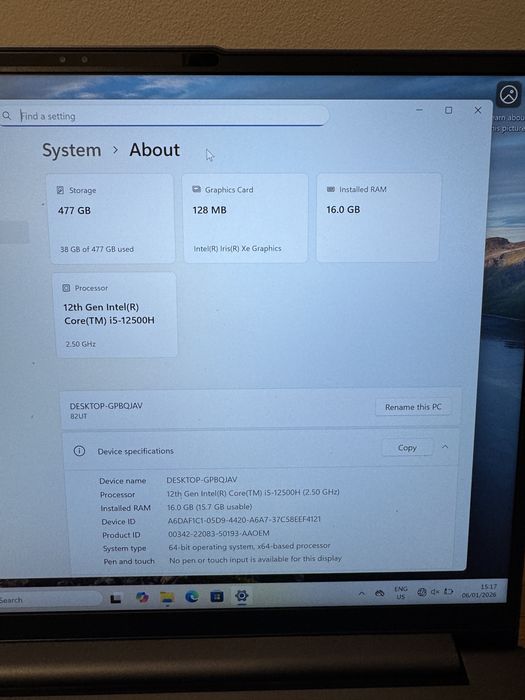Switch the ENG US input language
Image resolution: width=525 pixels, height=700 pixels.
click(x=401, y=593)
